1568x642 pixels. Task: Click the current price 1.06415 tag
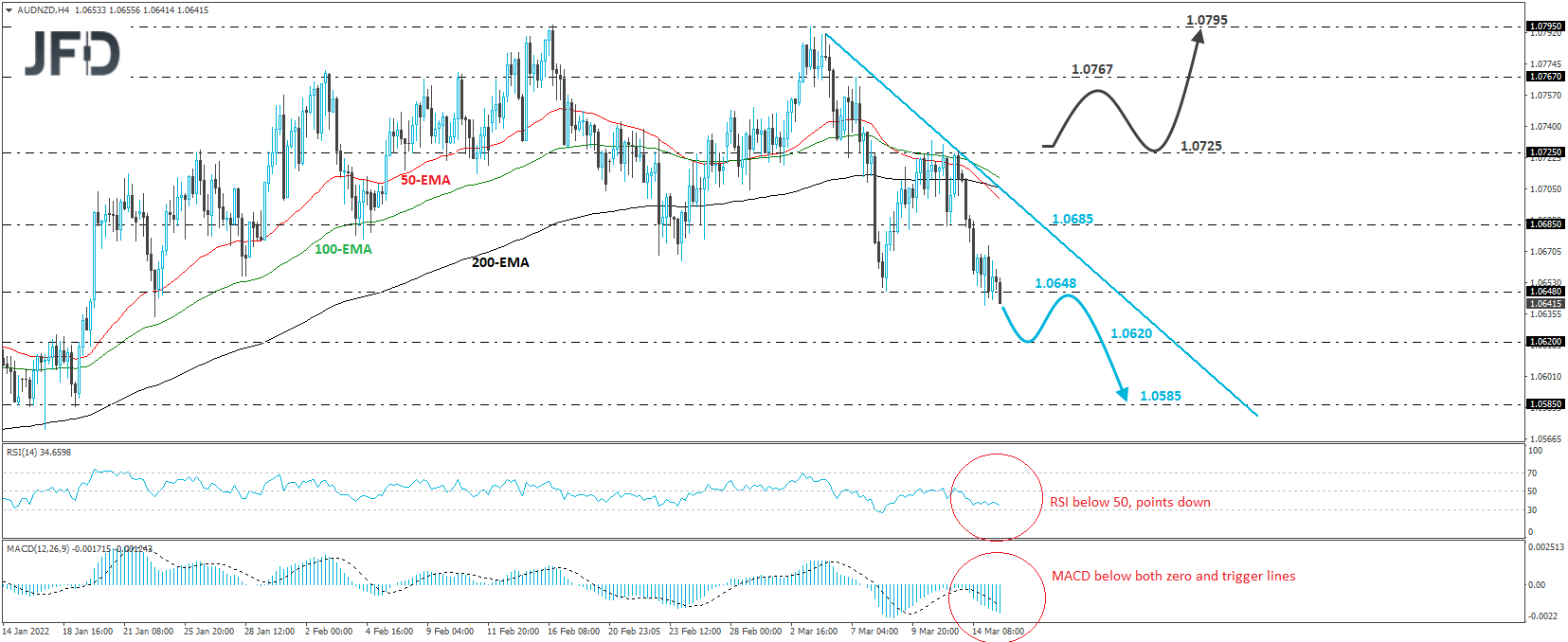[1545, 304]
